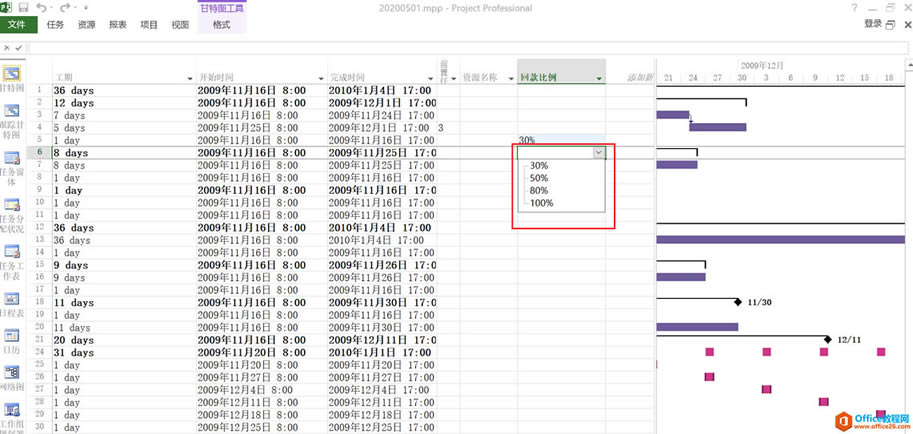Viewport: 913px width, 434px height.
Task: Select the 日历 view icon in sidebar
Action: 14,345
